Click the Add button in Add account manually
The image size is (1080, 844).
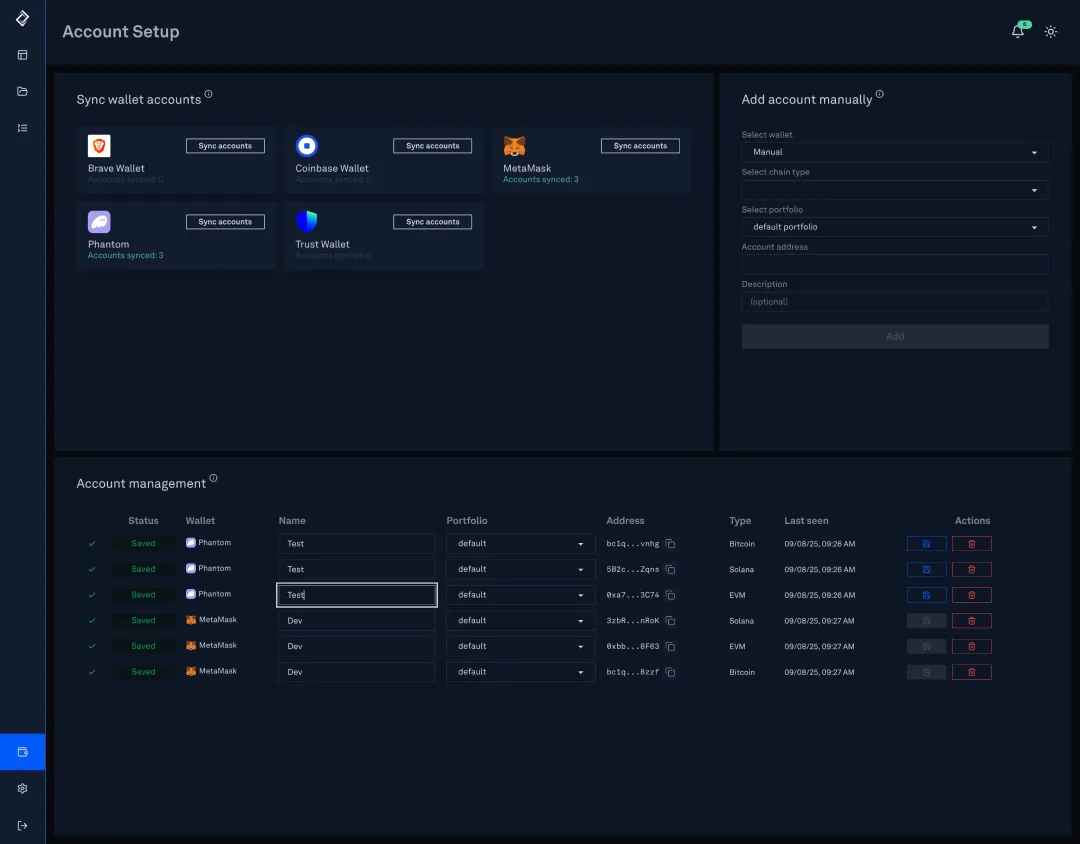[894, 336]
